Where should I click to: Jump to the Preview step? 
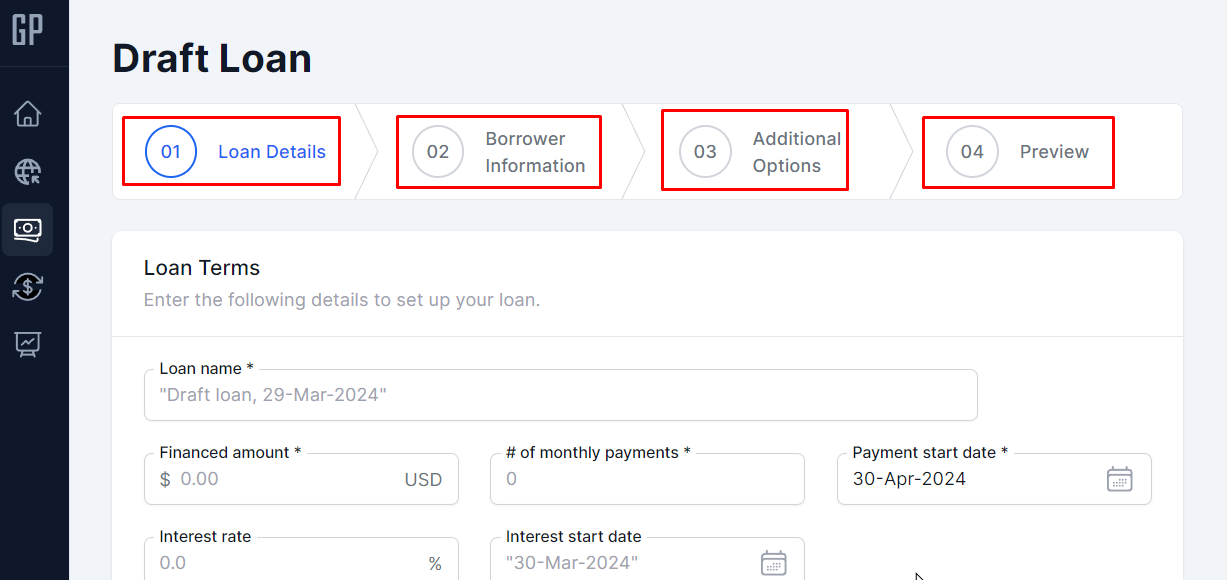pyautogui.click(x=1018, y=152)
